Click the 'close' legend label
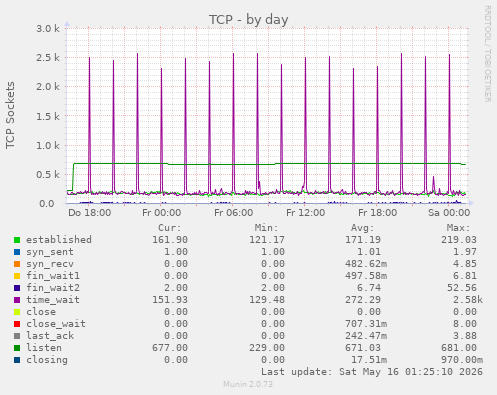Screen dimensions: 497x395 [x=41, y=312]
